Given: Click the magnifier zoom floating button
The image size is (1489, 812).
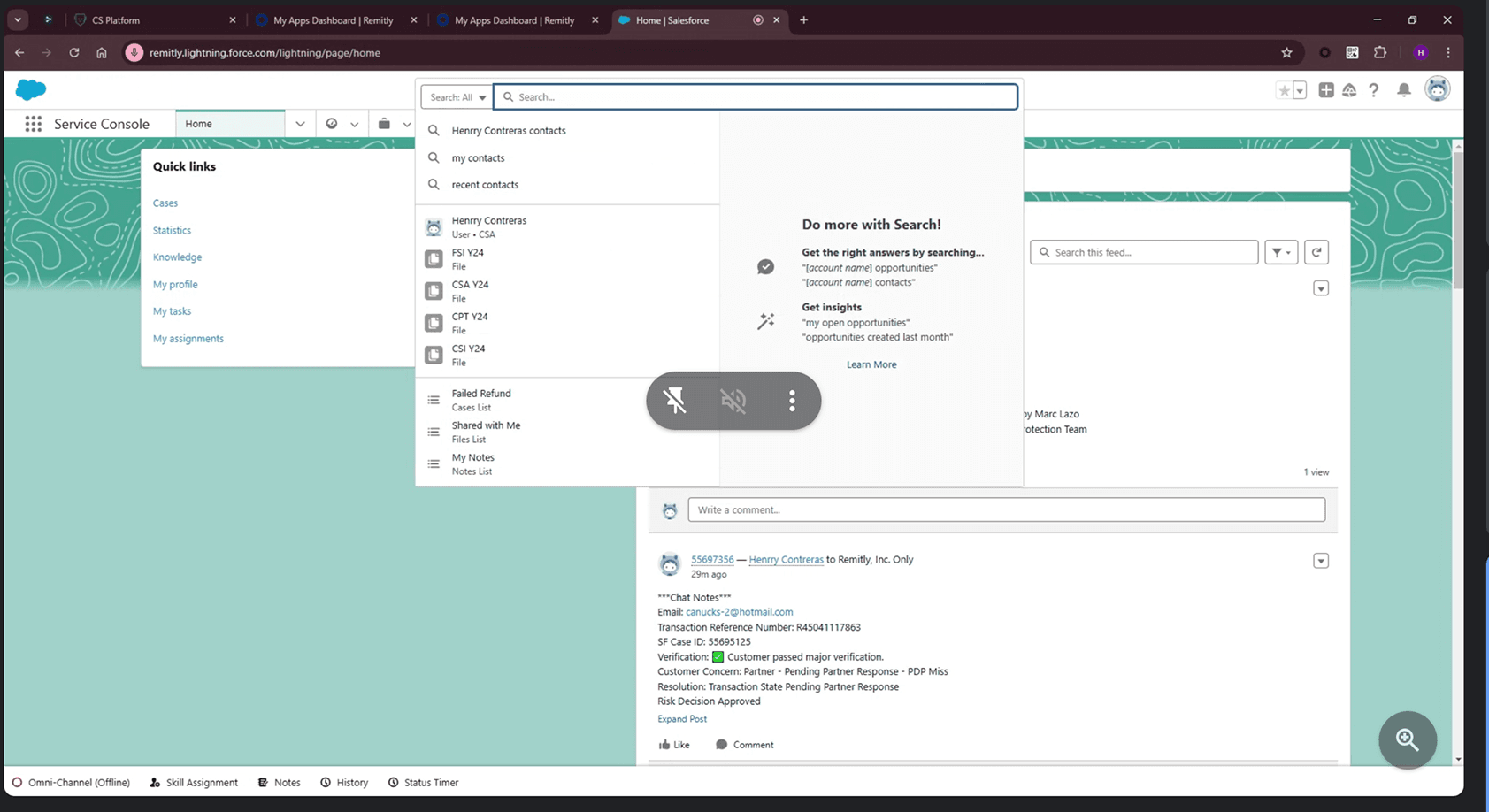Looking at the screenshot, I should tap(1408, 739).
